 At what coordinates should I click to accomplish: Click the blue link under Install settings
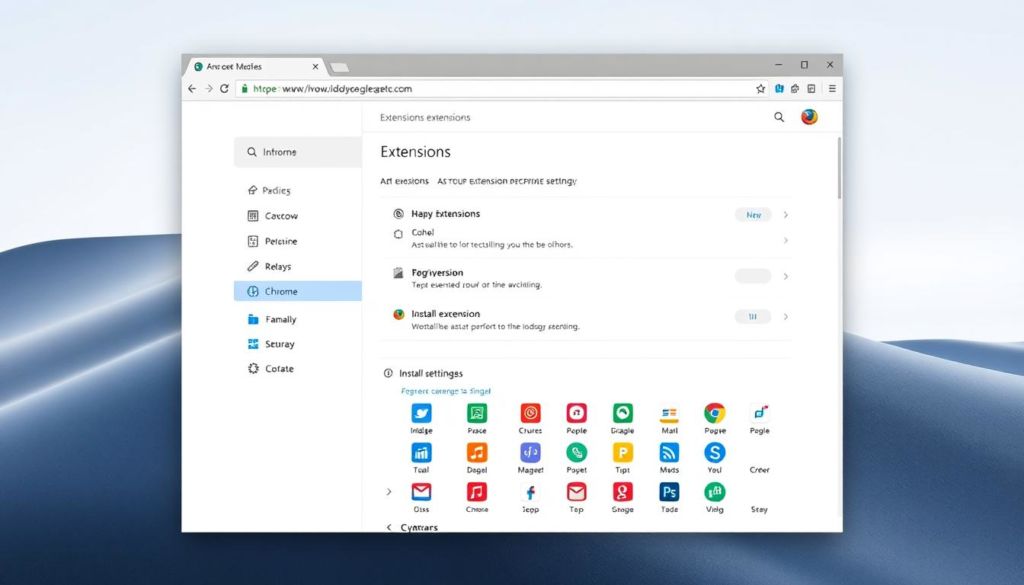tap(445, 391)
